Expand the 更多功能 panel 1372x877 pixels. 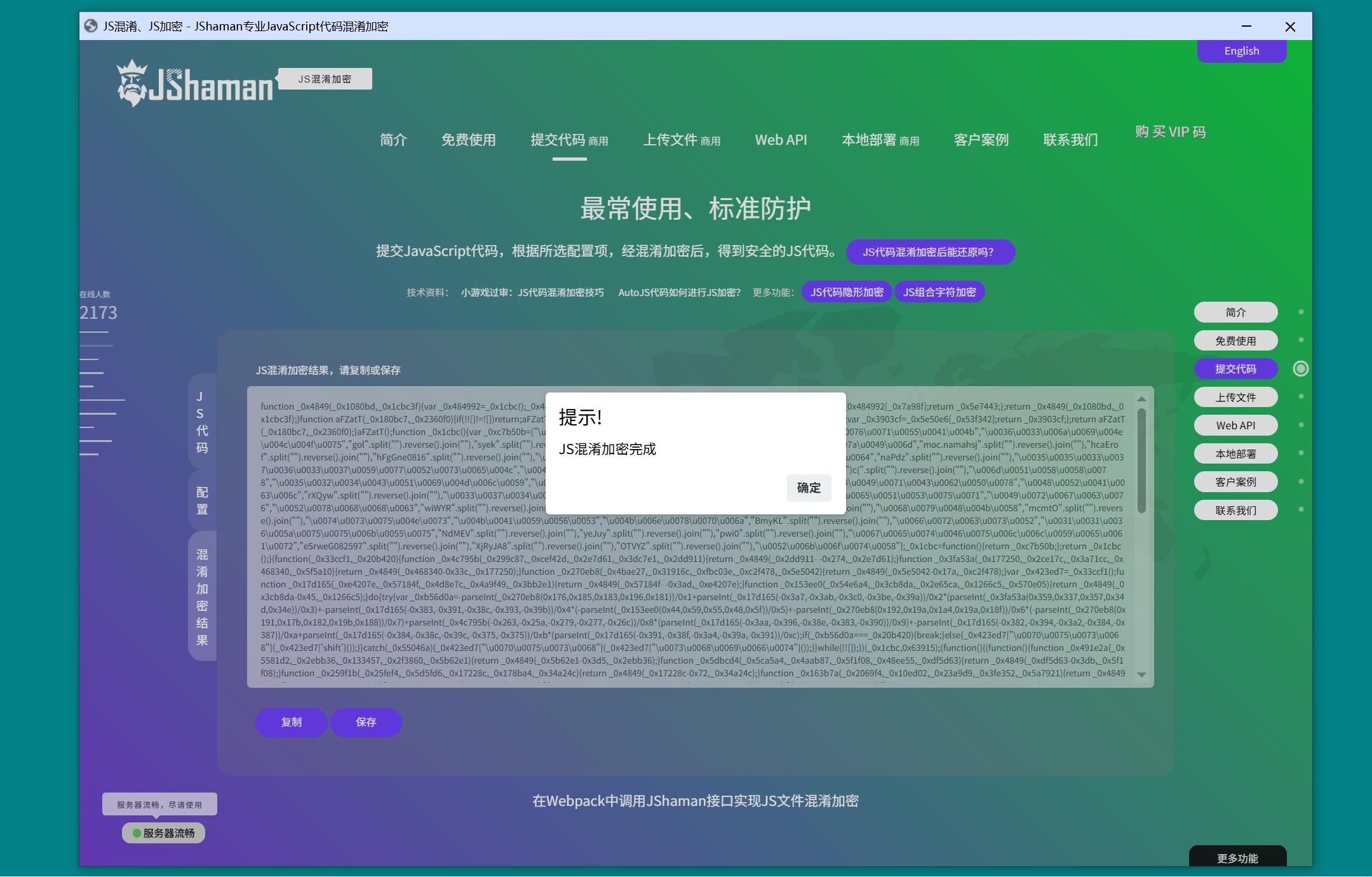click(1237, 858)
